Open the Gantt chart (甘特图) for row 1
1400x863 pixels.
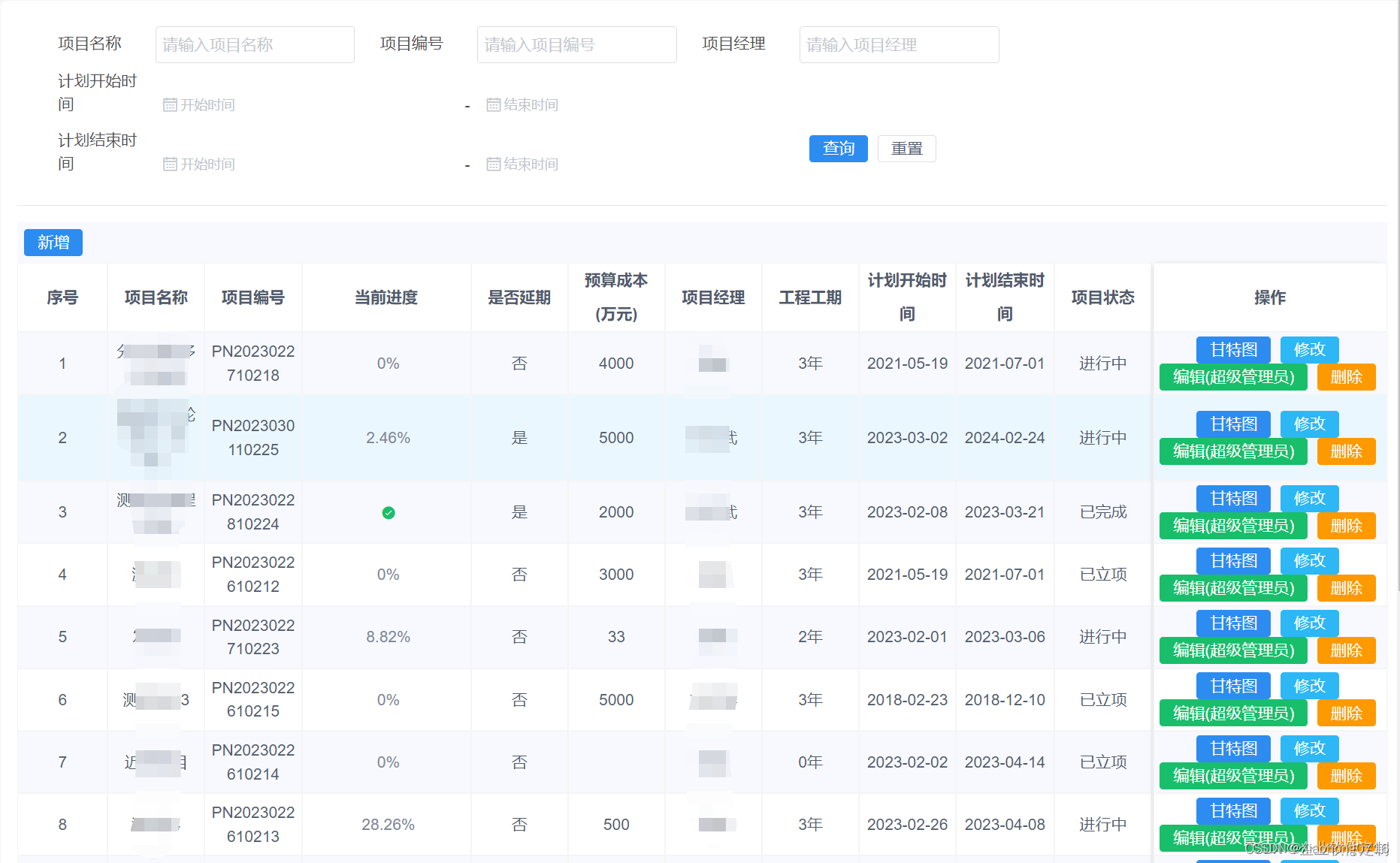point(1232,349)
